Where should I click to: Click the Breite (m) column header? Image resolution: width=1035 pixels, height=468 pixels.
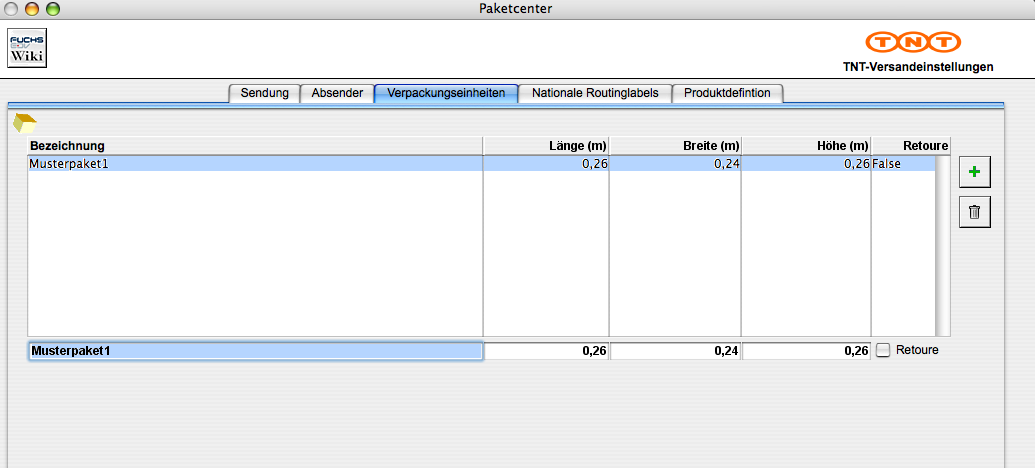[675, 146]
